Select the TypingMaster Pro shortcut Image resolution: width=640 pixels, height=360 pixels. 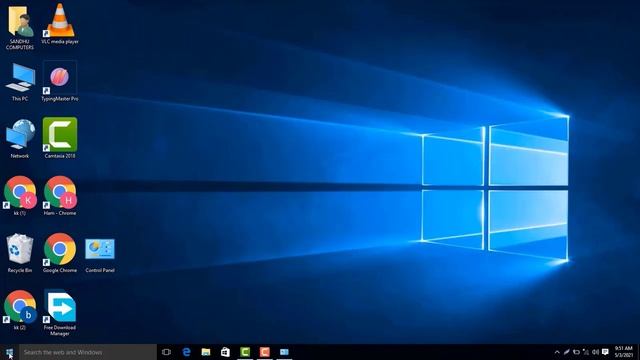60,82
